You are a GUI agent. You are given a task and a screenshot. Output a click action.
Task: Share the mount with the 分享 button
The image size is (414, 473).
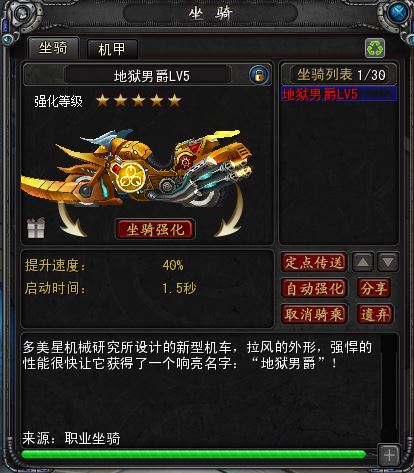(x=374, y=288)
